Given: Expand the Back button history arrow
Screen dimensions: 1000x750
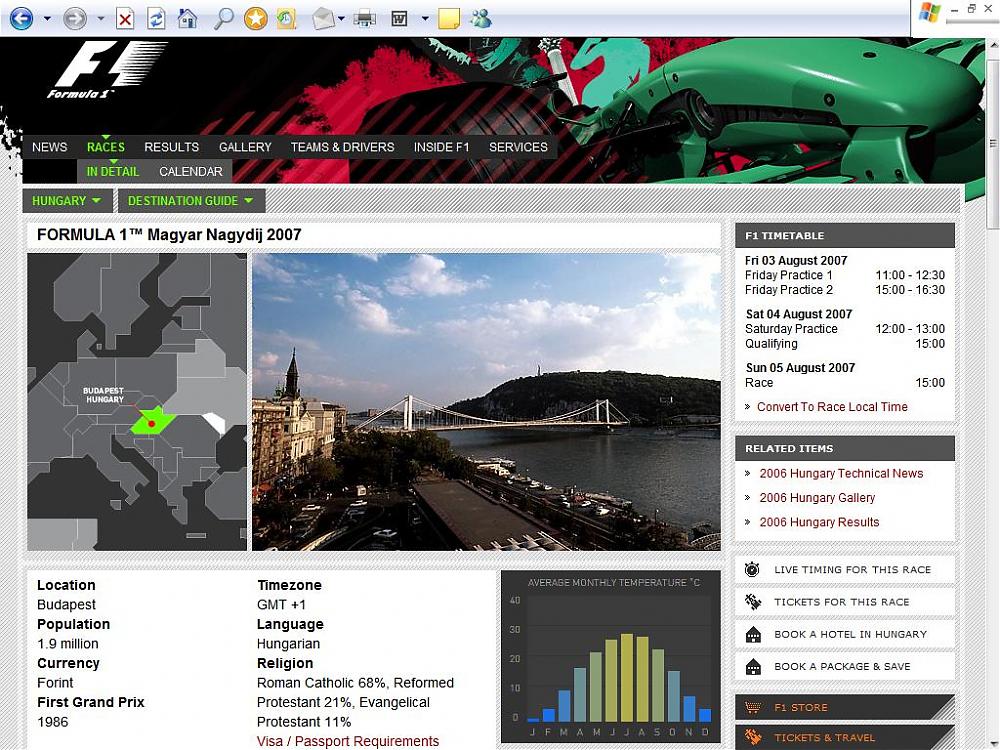Looking at the screenshot, I should click(x=47, y=18).
